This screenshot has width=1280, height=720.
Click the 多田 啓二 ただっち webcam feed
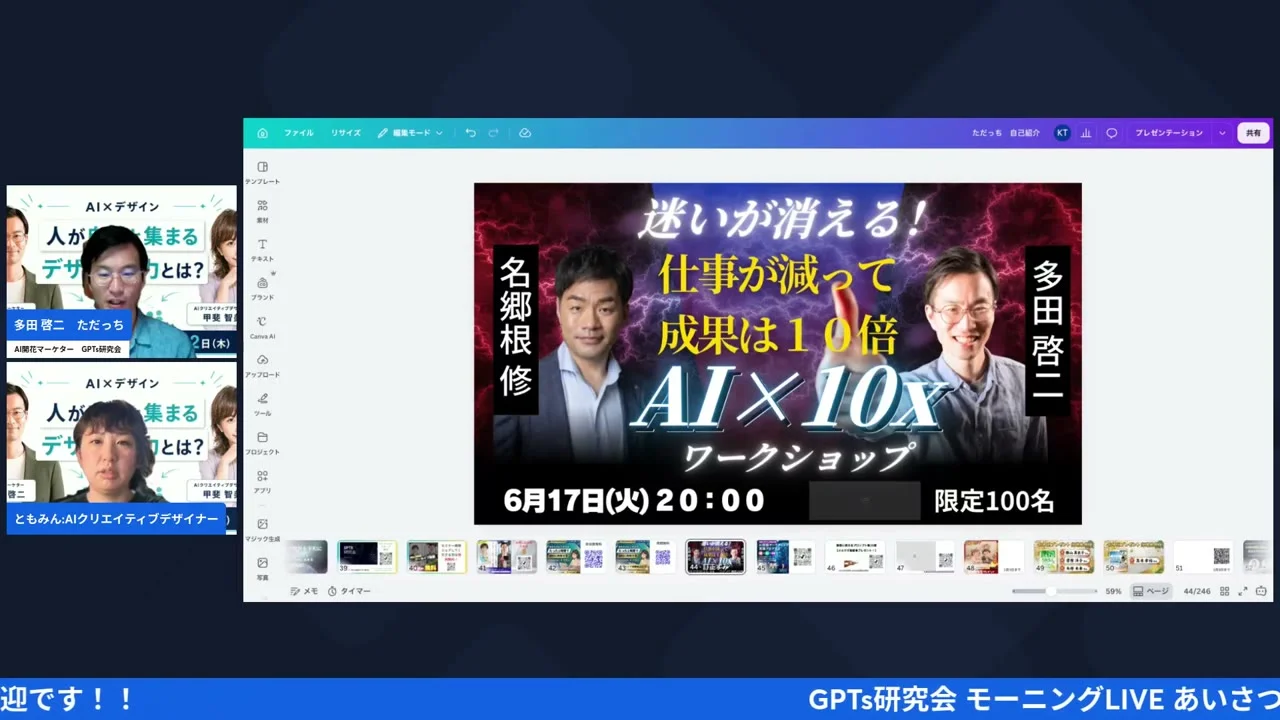coord(122,272)
